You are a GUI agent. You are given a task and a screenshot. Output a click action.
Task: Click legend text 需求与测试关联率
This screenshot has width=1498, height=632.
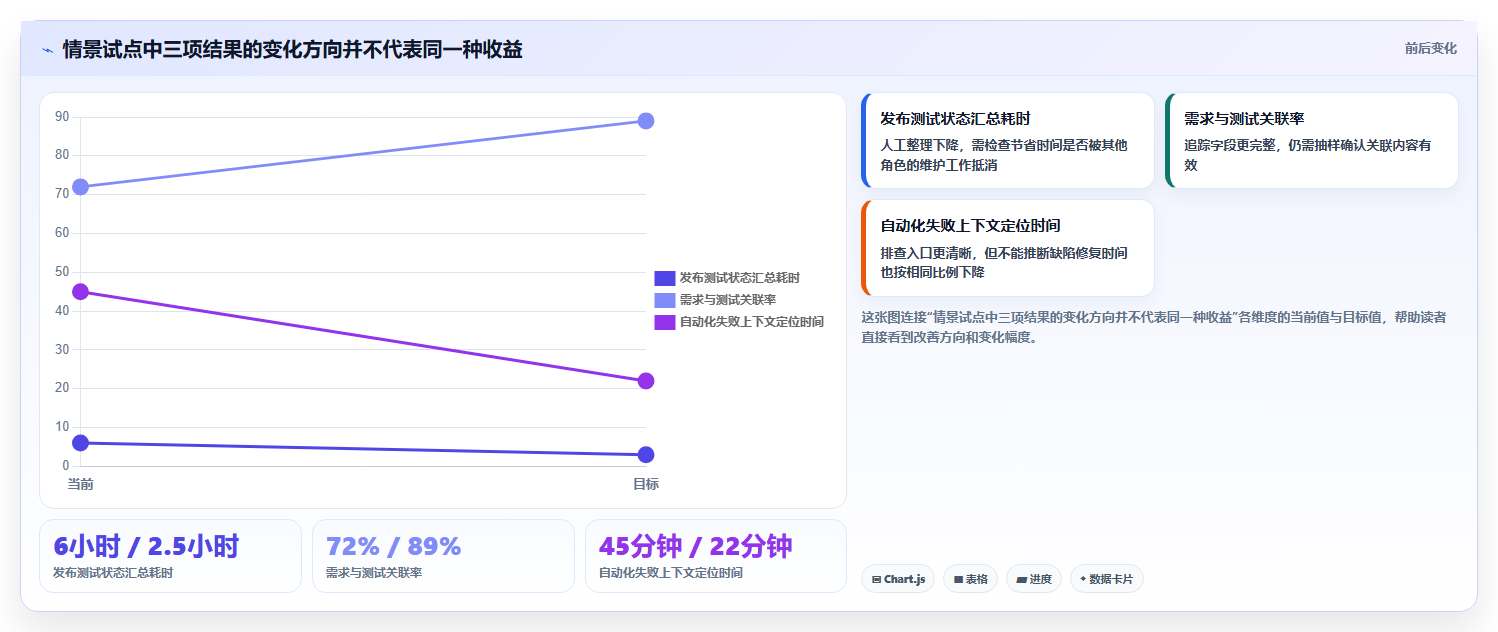coord(727,300)
